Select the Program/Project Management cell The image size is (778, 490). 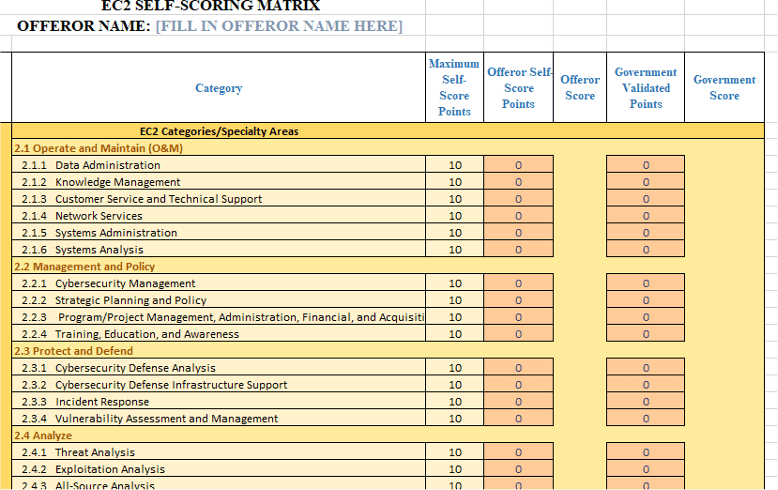pyautogui.click(x=218, y=316)
